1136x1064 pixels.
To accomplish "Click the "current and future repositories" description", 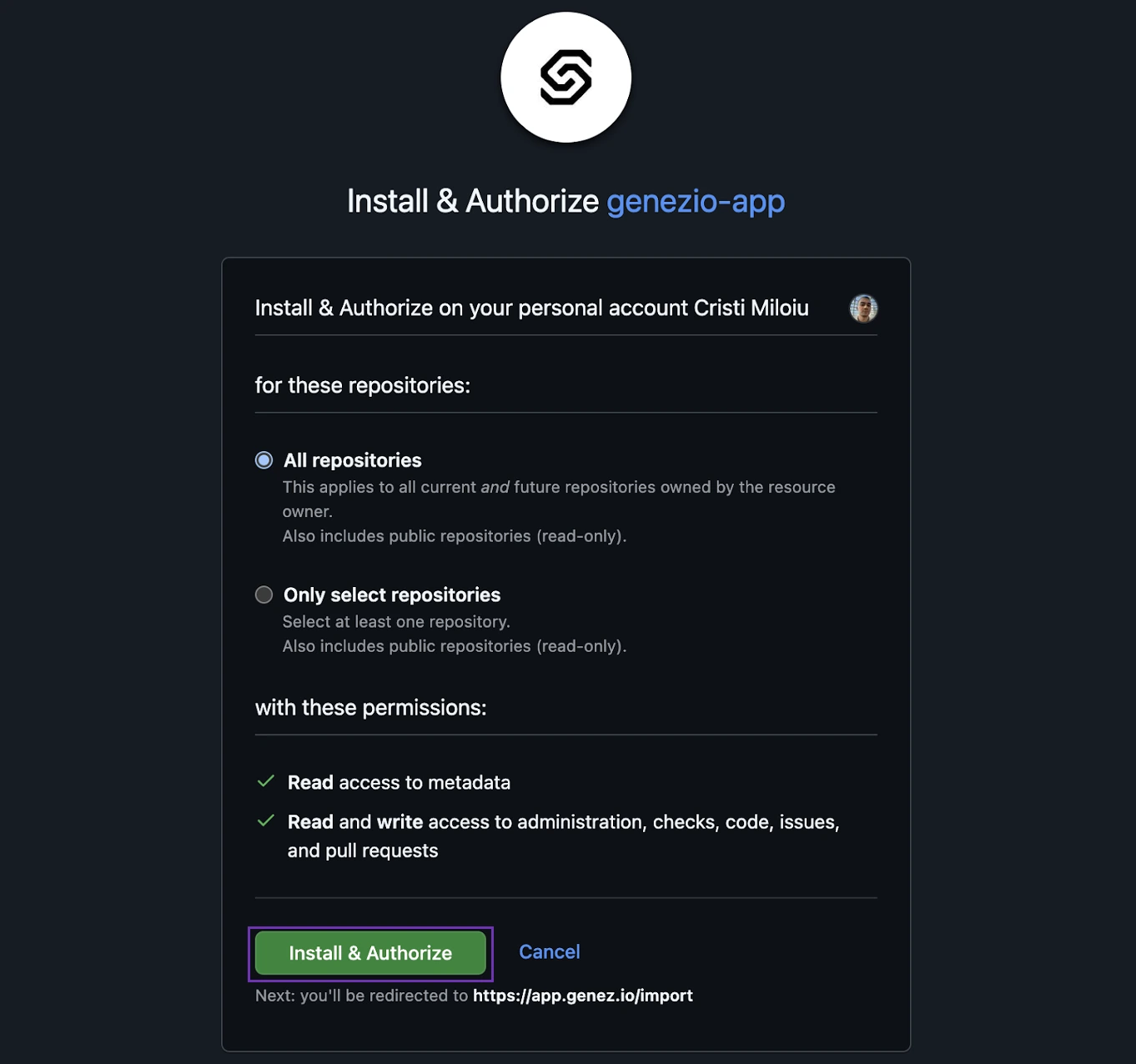I will point(559,499).
